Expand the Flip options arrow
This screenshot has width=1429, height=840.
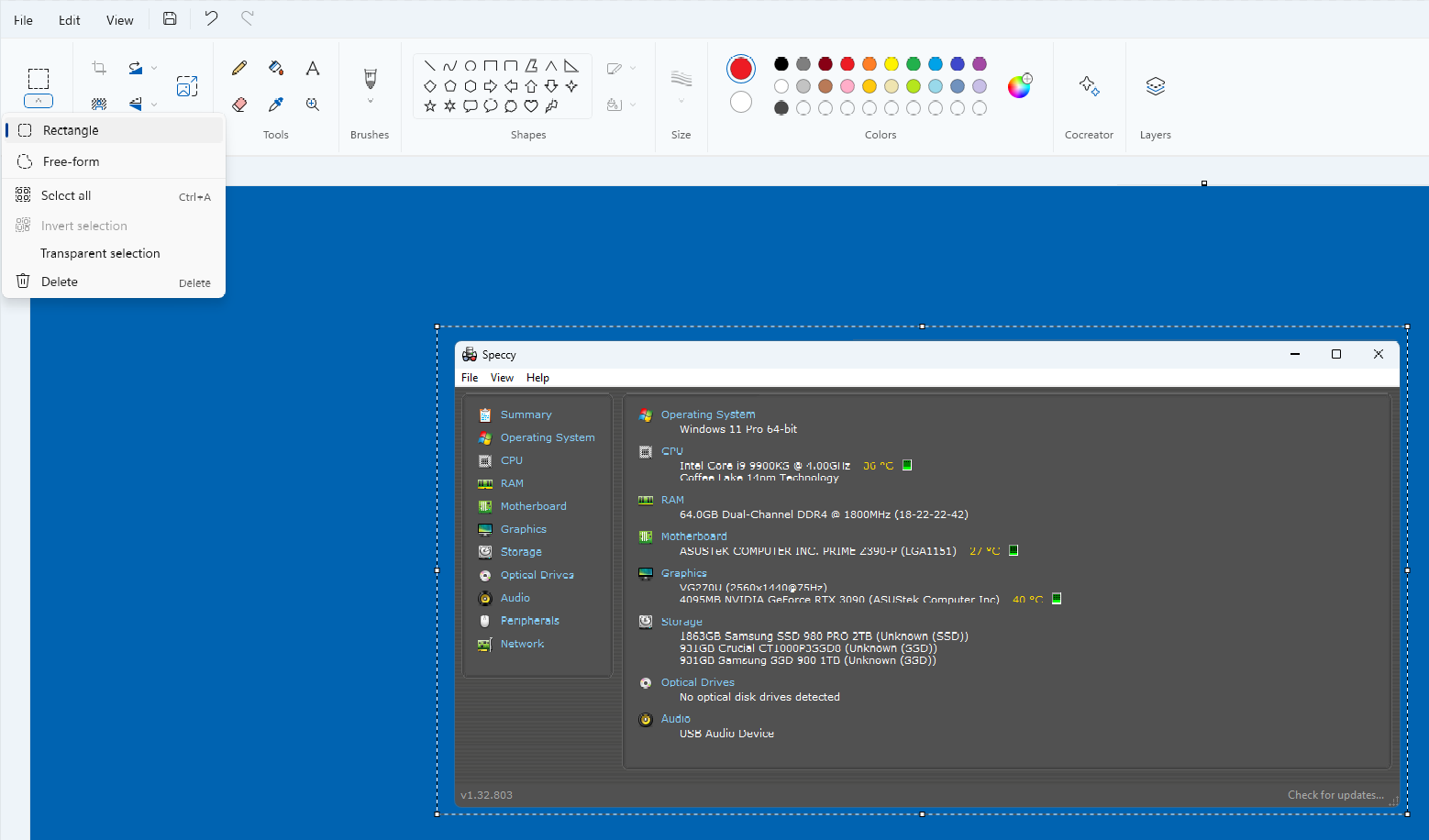[x=154, y=105]
